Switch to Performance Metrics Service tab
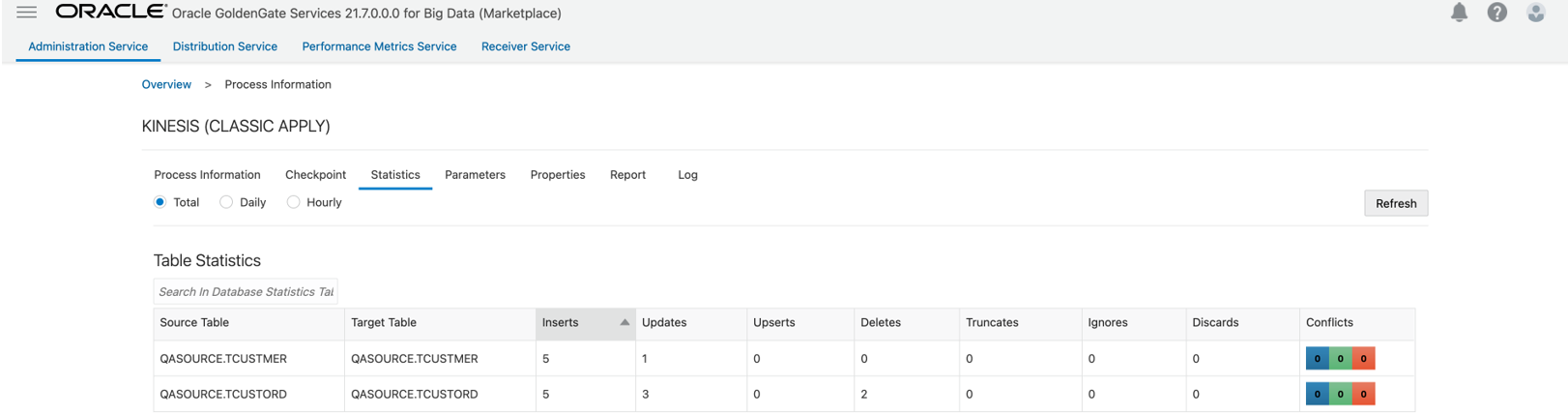 point(379,46)
